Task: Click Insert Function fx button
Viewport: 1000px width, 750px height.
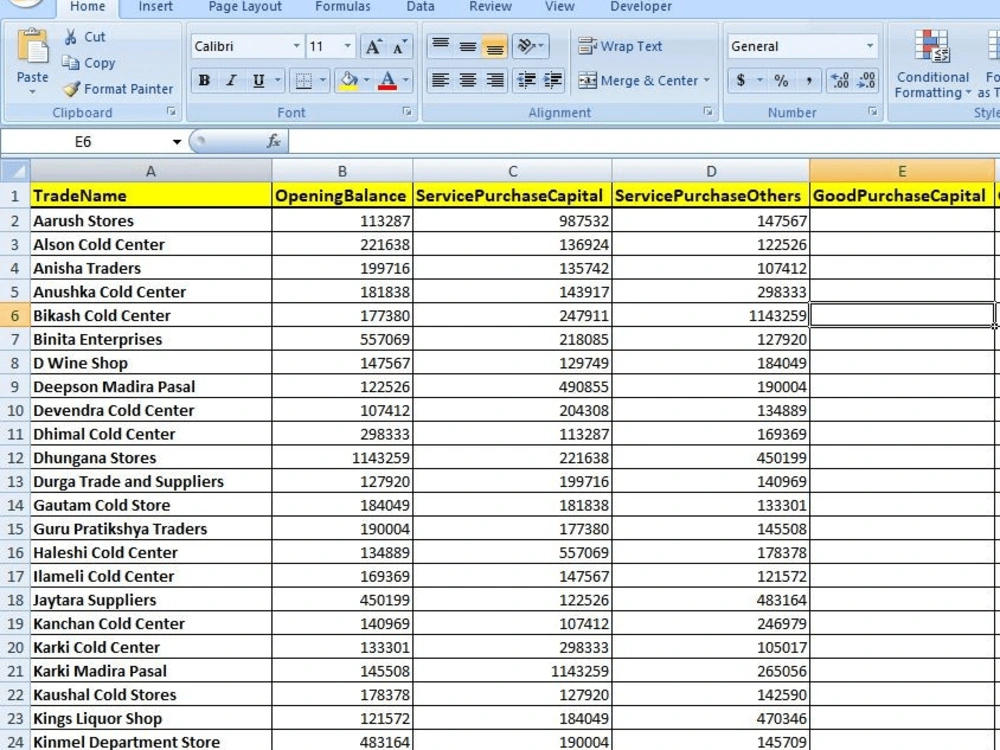Action: click(x=274, y=142)
